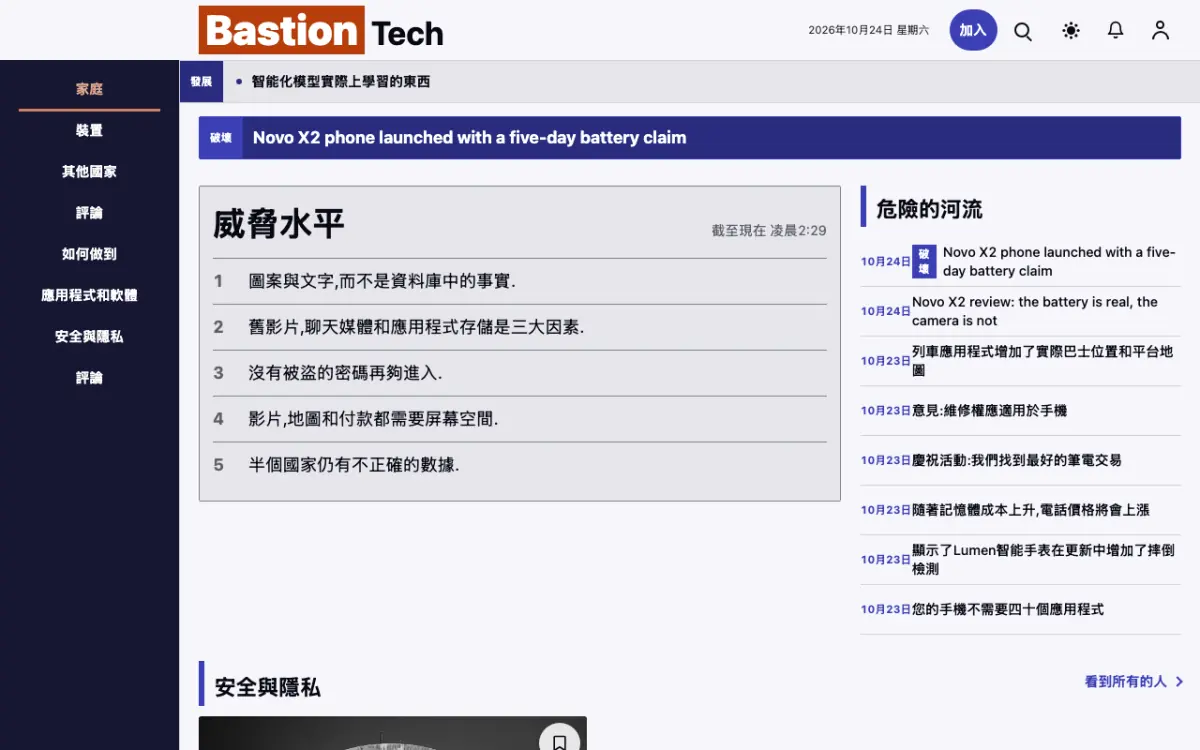Open the notifications bell
This screenshot has width=1200, height=750.
coord(1116,31)
